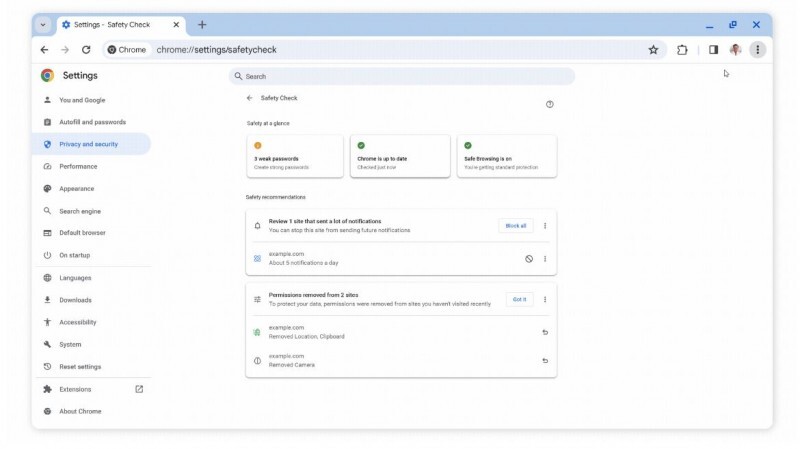Open more options for permissions removed card
Viewport: 800px width, 449px height.
click(545, 299)
